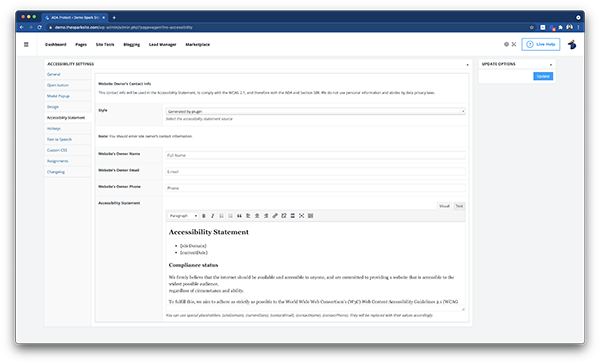
Task: Switch editor to Text mode
Action: [459, 206]
